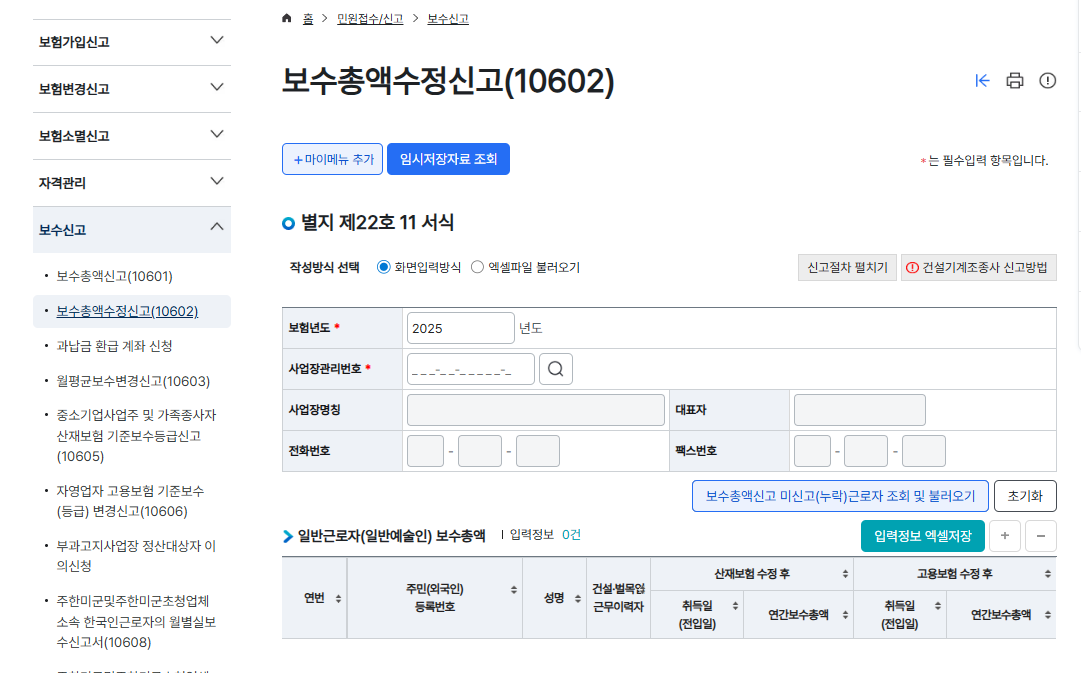Click the home icon in the breadcrumb

pyautogui.click(x=286, y=16)
